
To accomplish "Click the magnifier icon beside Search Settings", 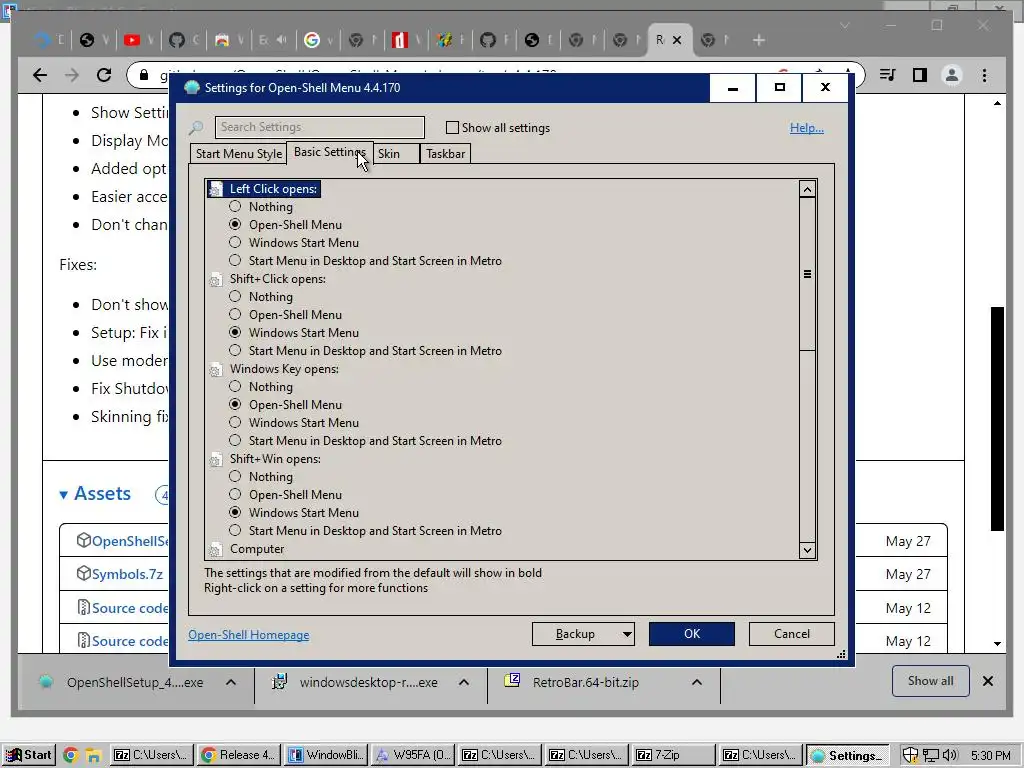I will tap(196, 127).
